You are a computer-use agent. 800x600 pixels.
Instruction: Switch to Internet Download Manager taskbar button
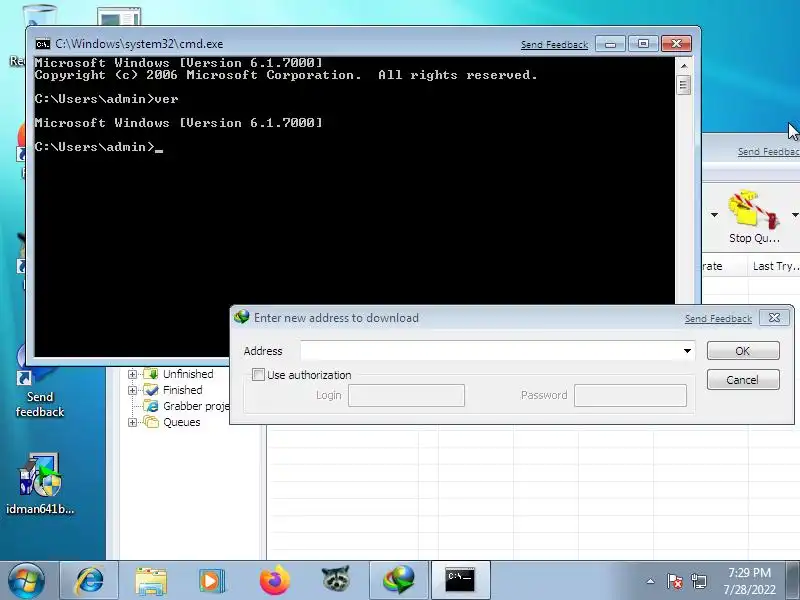point(398,581)
